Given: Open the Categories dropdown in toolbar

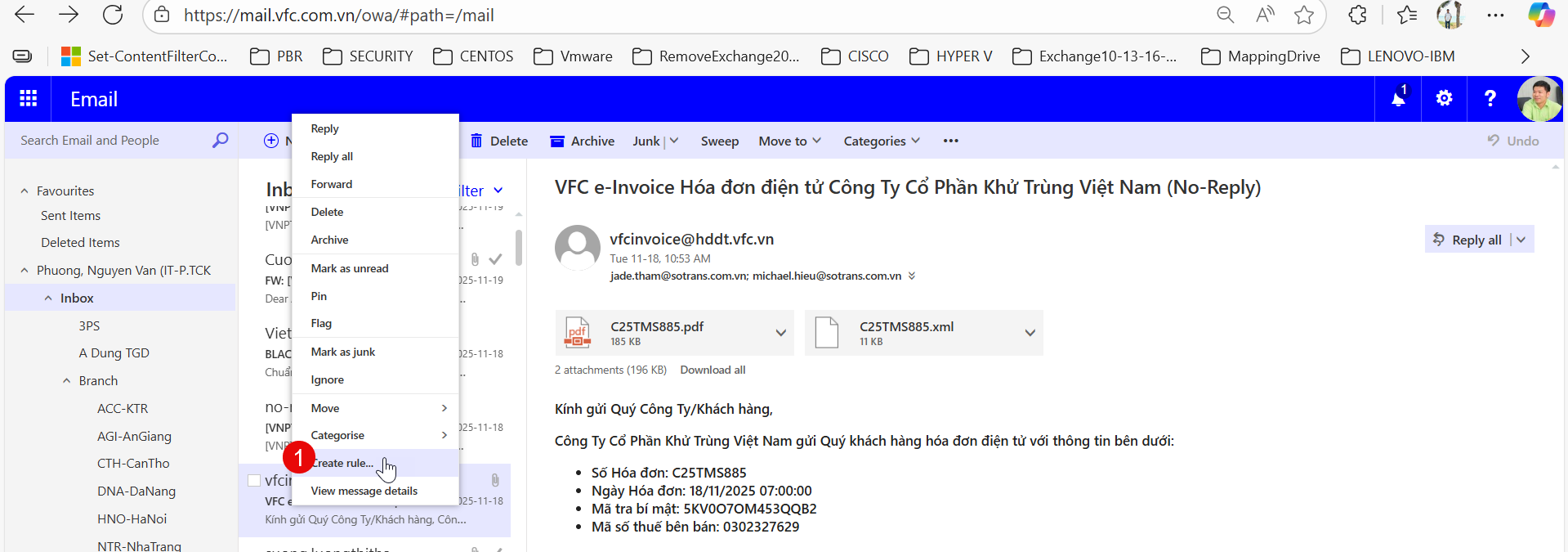Looking at the screenshot, I should [x=882, y=141].
